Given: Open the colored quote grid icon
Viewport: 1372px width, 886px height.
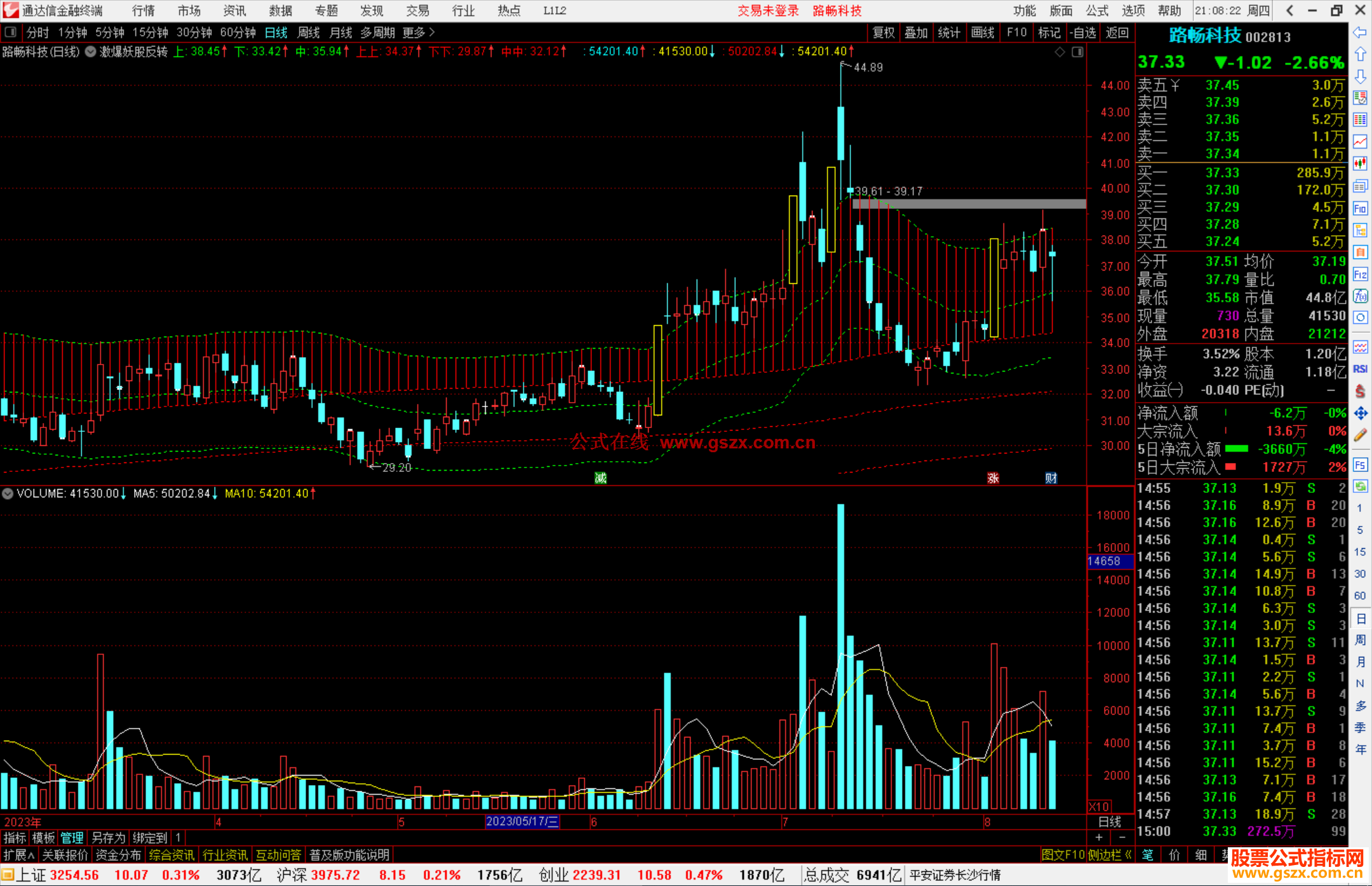Looking at the screenshot, I should pyautogui.click(x=1359, y=120).
